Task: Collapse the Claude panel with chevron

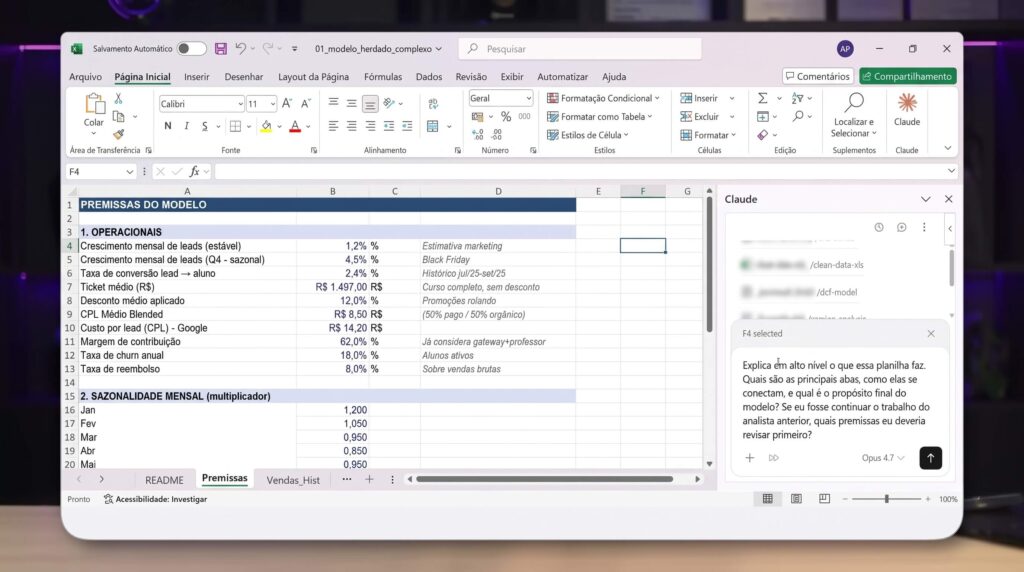Action: [x=925, y=199]
